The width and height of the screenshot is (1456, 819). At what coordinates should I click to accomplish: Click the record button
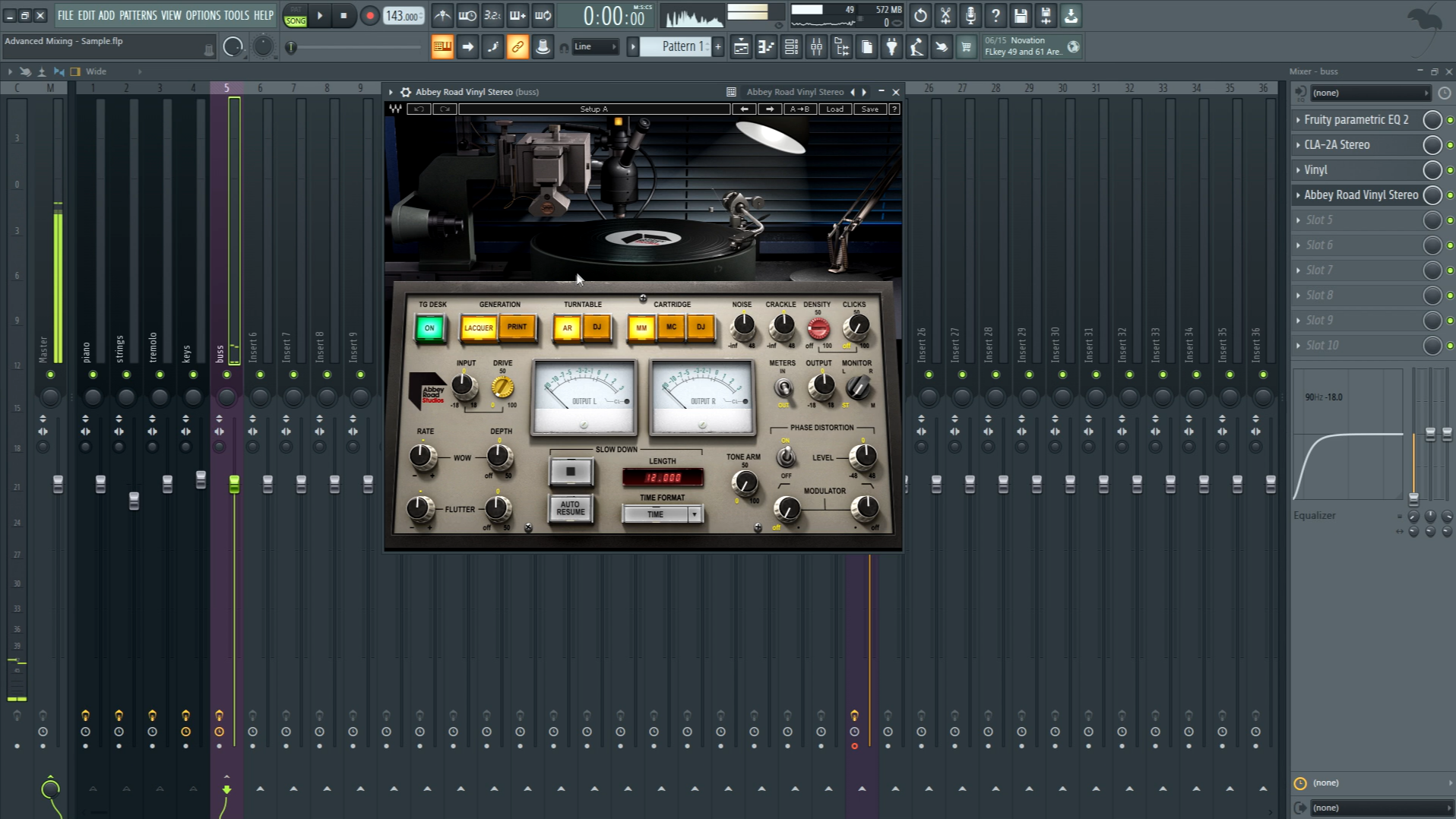tap(369, 15)
